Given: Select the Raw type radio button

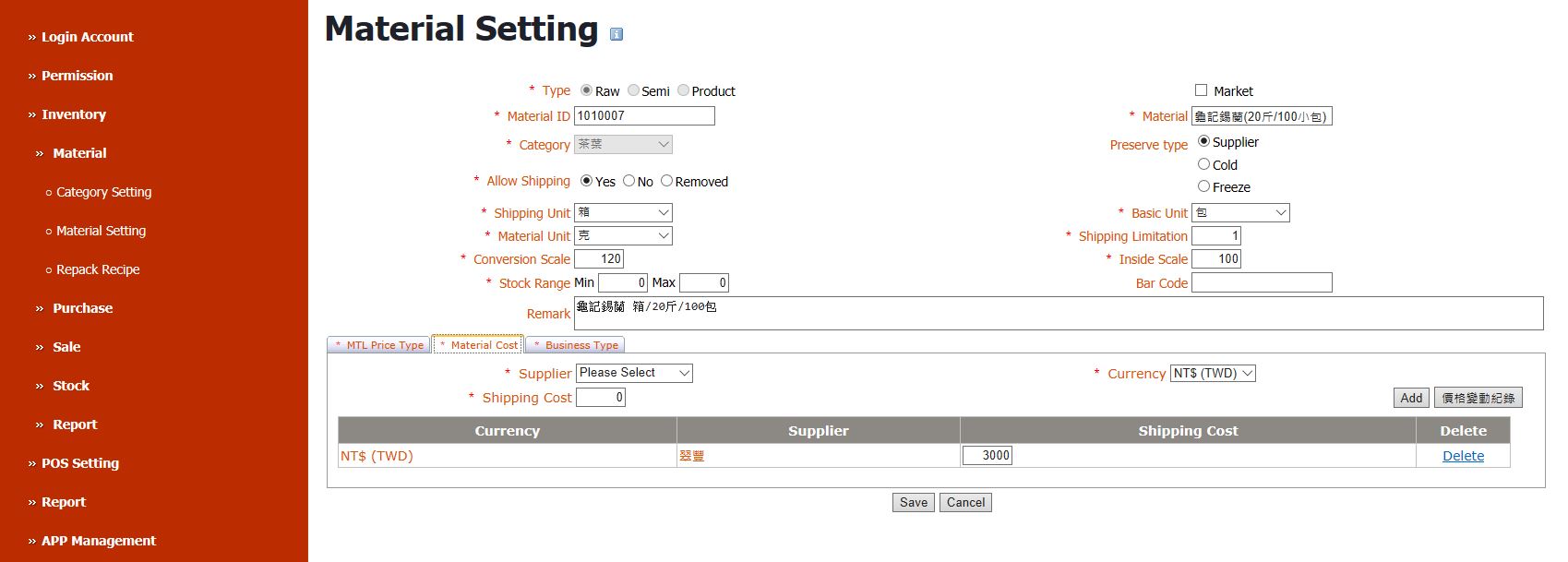Looking at the screenshot, I should coord(586,90).
